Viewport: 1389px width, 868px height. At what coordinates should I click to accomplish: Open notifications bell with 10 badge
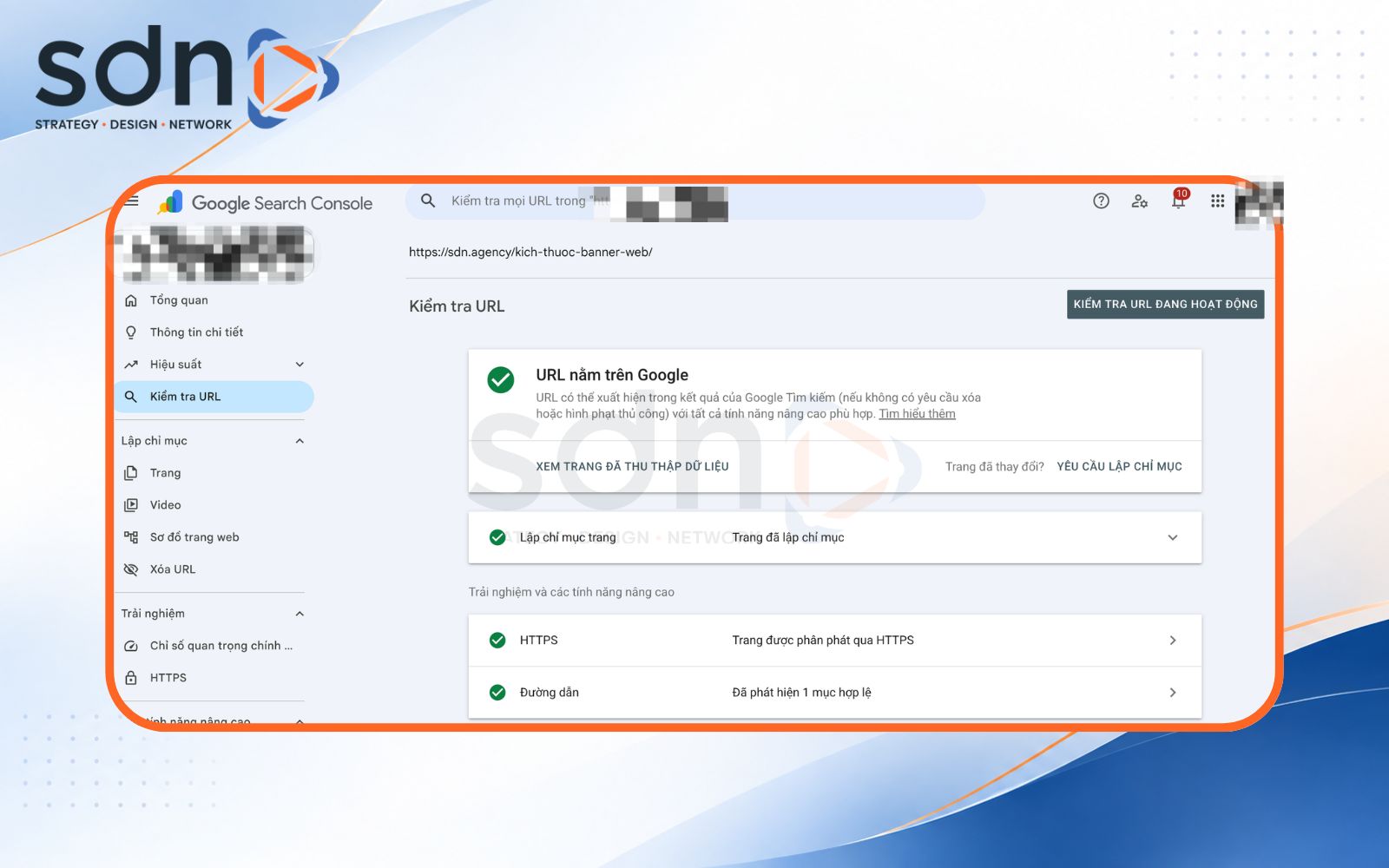[x=1179, y=200]
